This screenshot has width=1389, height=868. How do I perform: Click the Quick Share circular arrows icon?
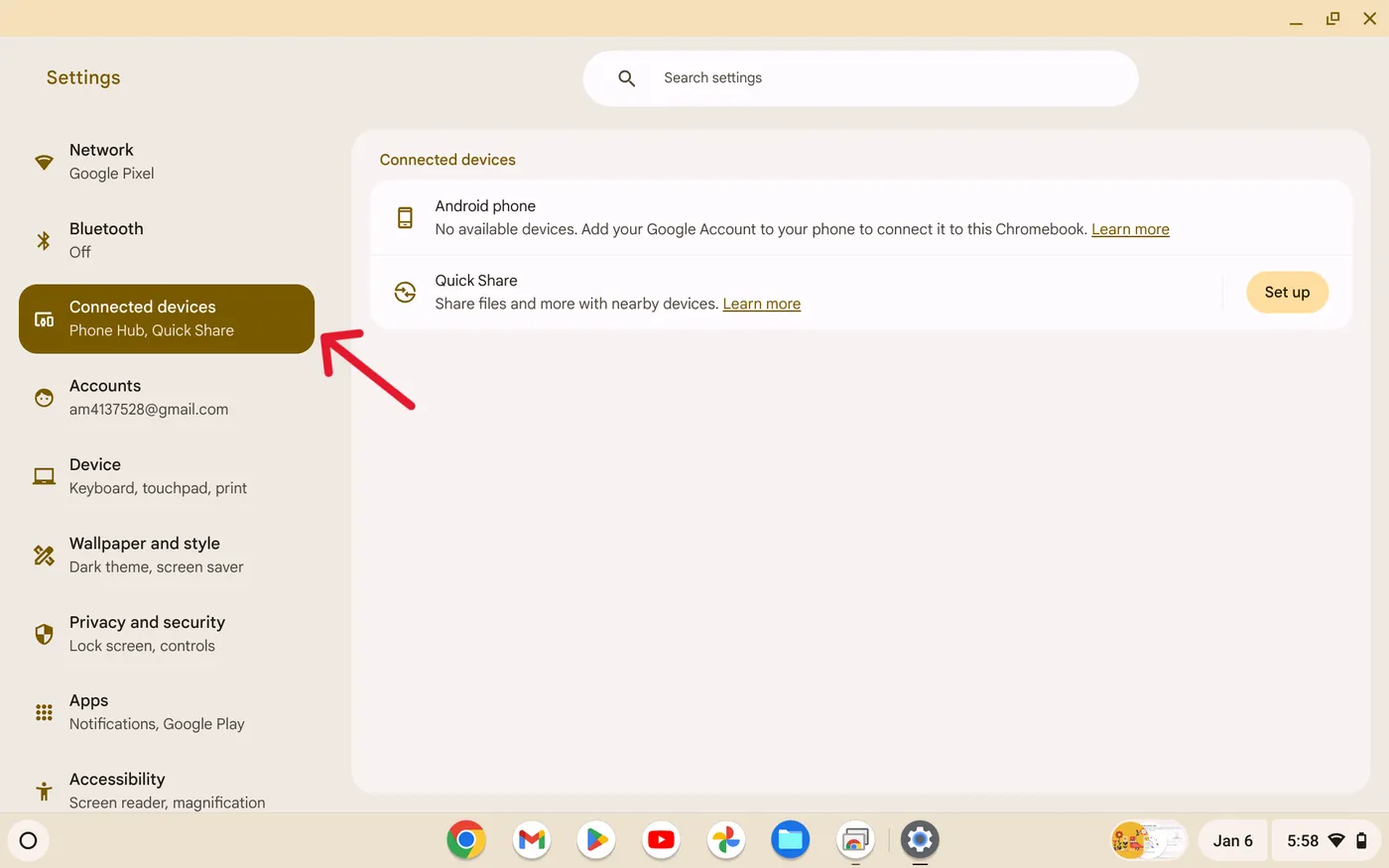405,292
